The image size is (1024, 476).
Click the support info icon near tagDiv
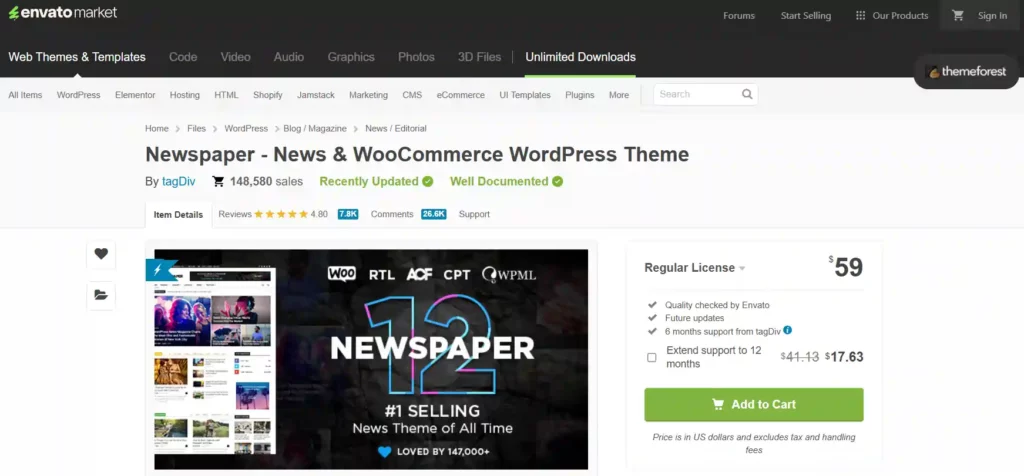coord(788,330)
